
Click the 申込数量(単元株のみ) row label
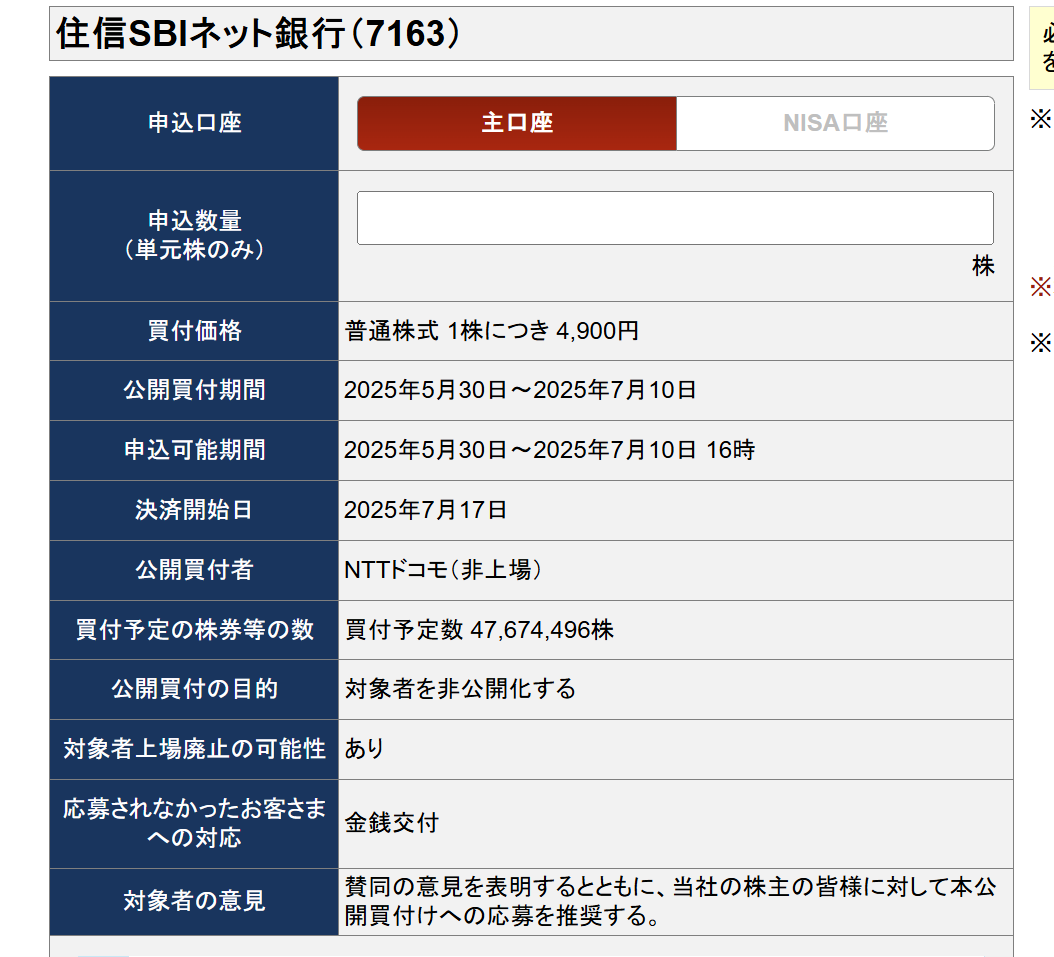click(x=194, y=235)
